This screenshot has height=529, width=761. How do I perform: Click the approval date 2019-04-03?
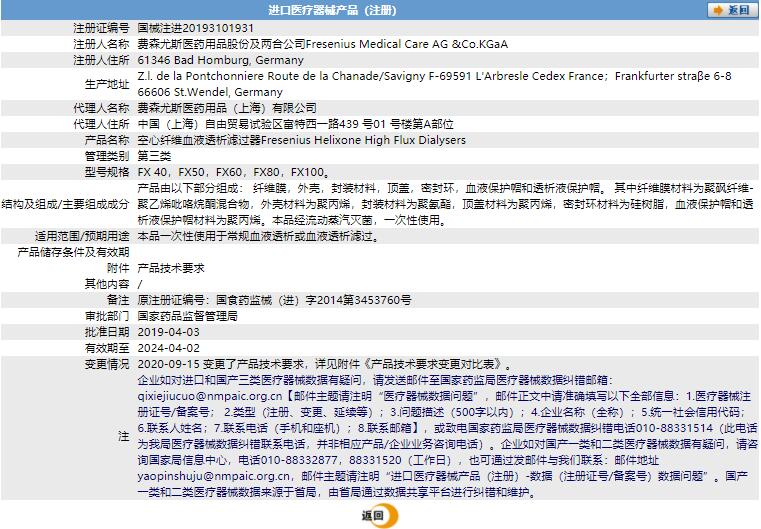click(x=168, y=332)
